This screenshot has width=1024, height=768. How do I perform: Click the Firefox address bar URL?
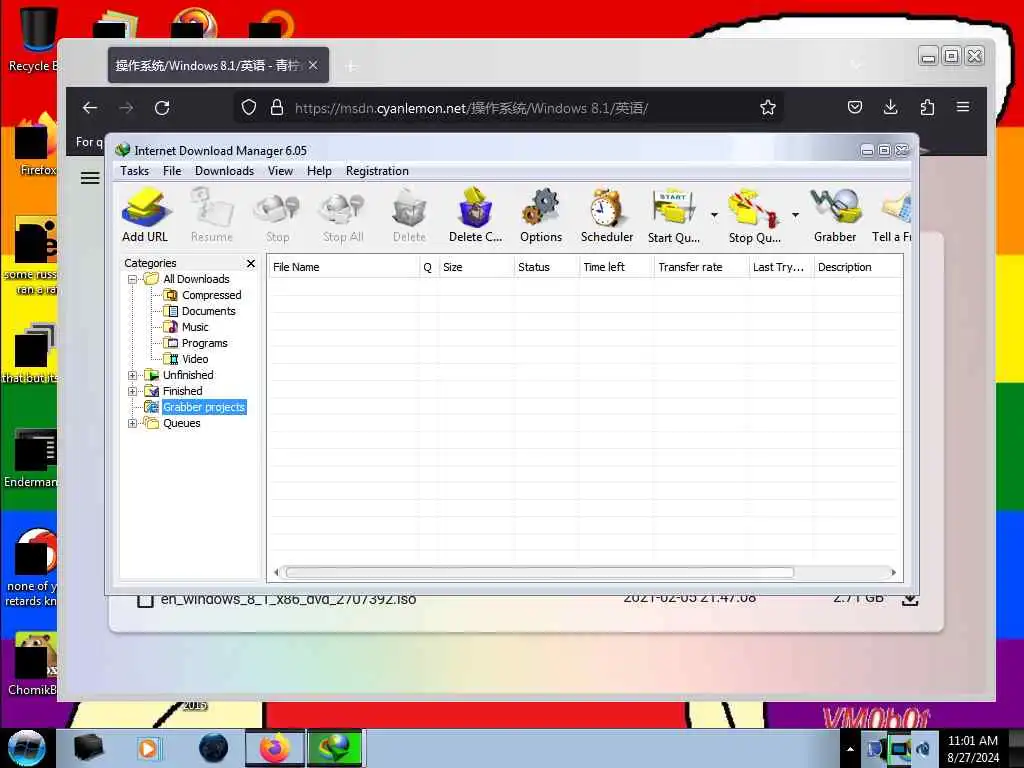(x=471, y=108)
